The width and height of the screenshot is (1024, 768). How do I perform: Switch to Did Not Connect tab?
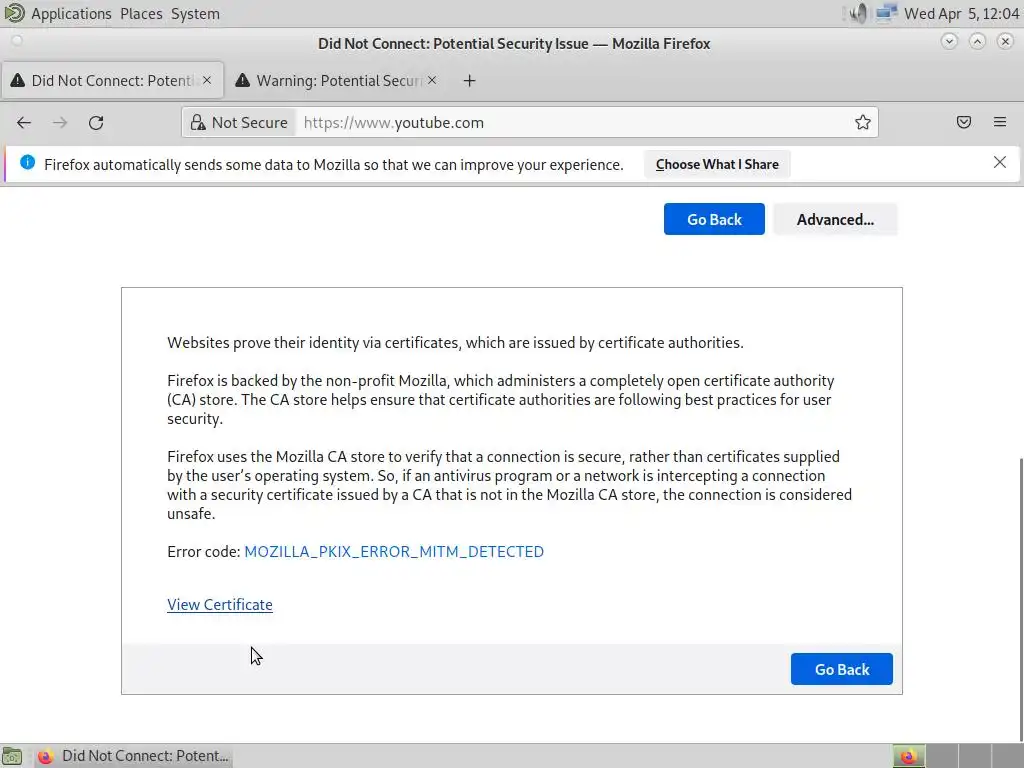point(112,80)
